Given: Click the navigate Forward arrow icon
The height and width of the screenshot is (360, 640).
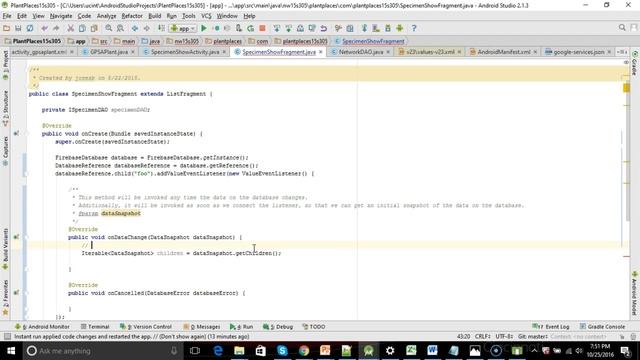Looking at the screenshot, I should tap(147, 28).
